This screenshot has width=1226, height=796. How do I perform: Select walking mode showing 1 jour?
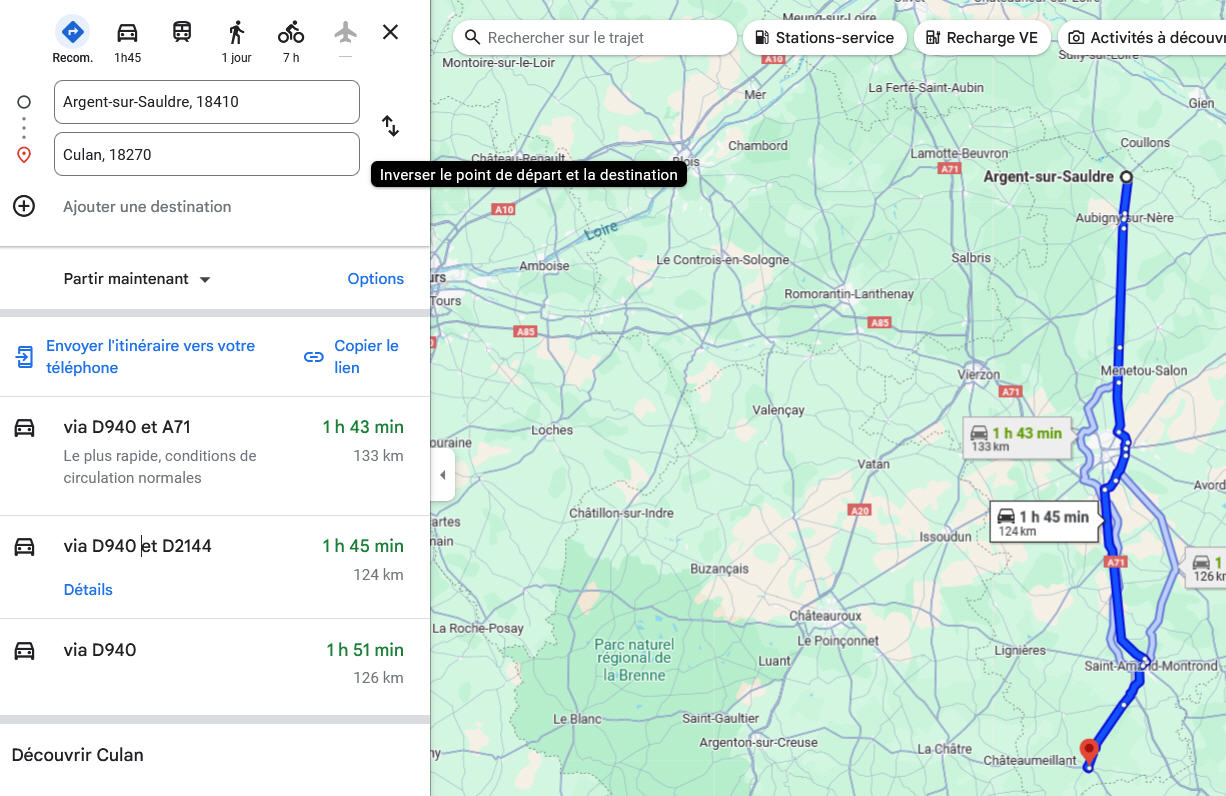click(x=236, y=33)
